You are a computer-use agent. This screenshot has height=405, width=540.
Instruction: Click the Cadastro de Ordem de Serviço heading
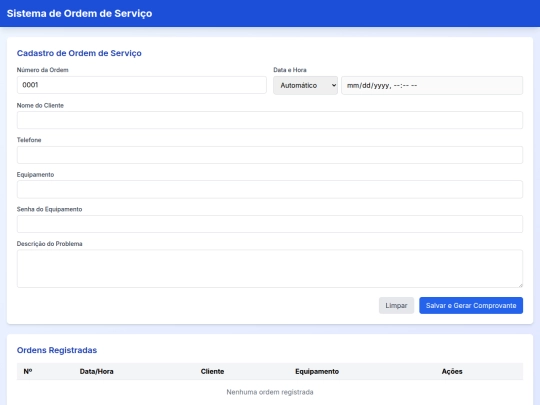(79, 53)
